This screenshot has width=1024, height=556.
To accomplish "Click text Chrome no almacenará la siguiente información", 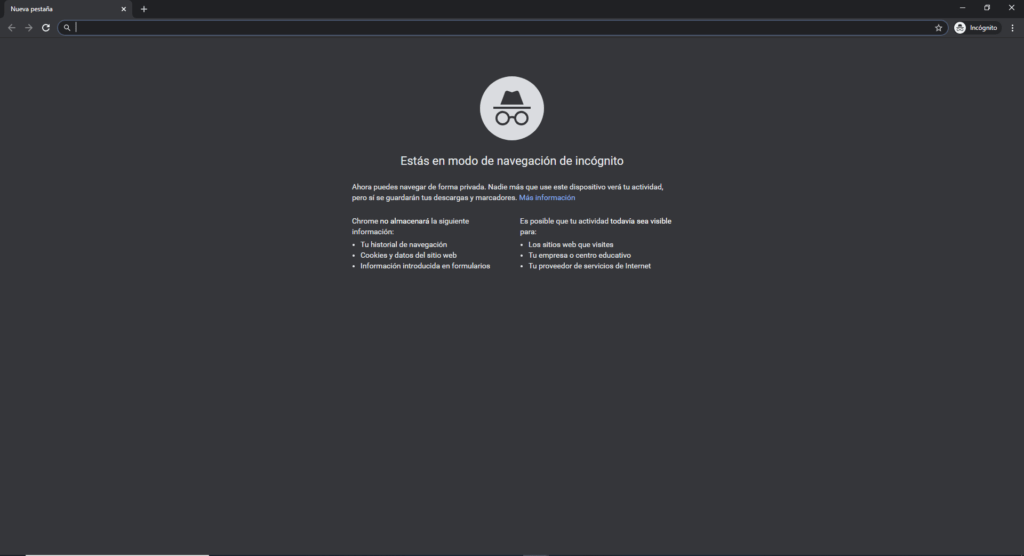I will (x=410, y=226).
